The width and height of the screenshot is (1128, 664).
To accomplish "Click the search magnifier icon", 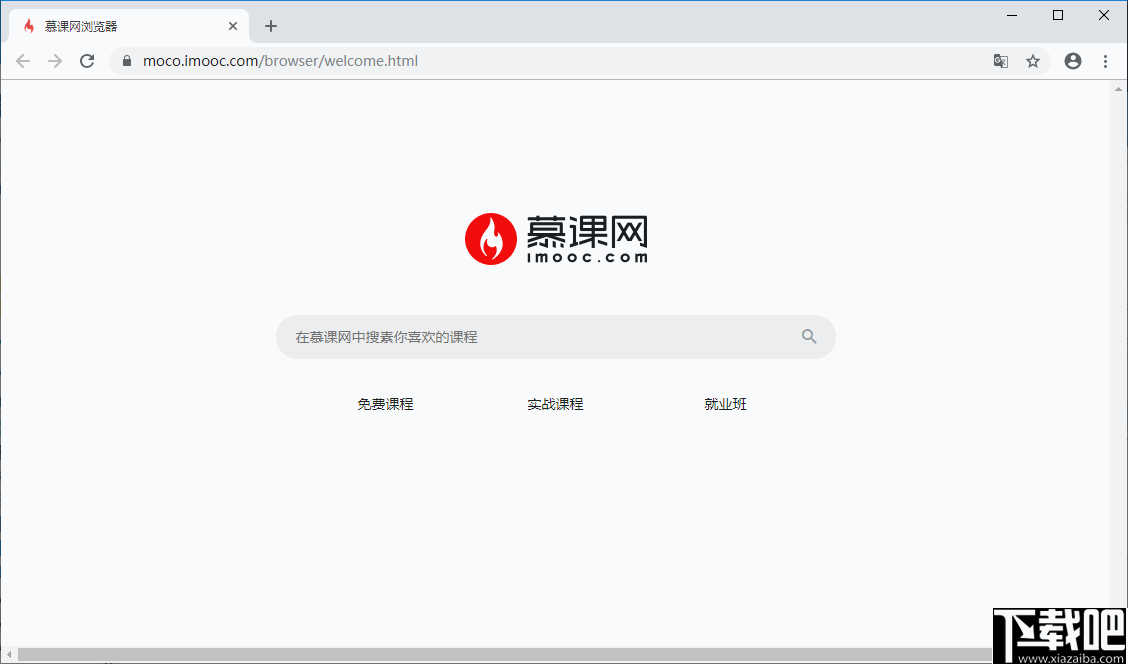I will (x=808, y=336).
